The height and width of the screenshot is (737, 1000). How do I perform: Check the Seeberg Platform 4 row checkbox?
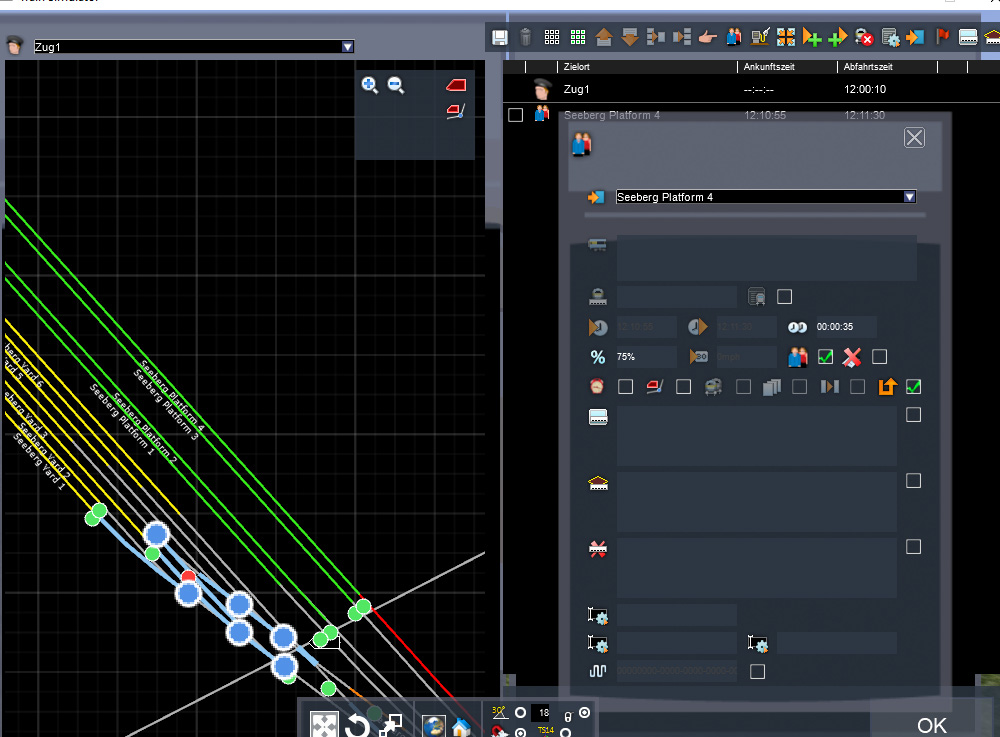tap(515, 115)
